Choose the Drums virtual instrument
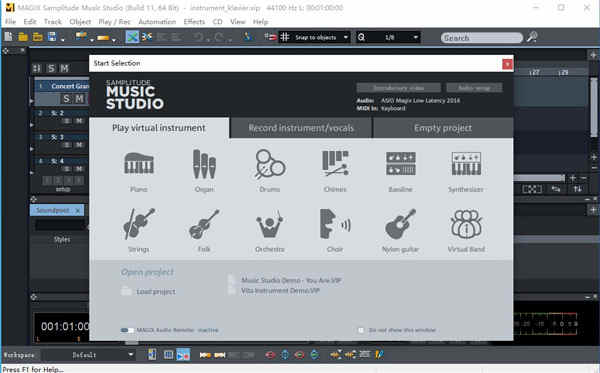This screenshot has height=373, width=600. pos(270,165)
